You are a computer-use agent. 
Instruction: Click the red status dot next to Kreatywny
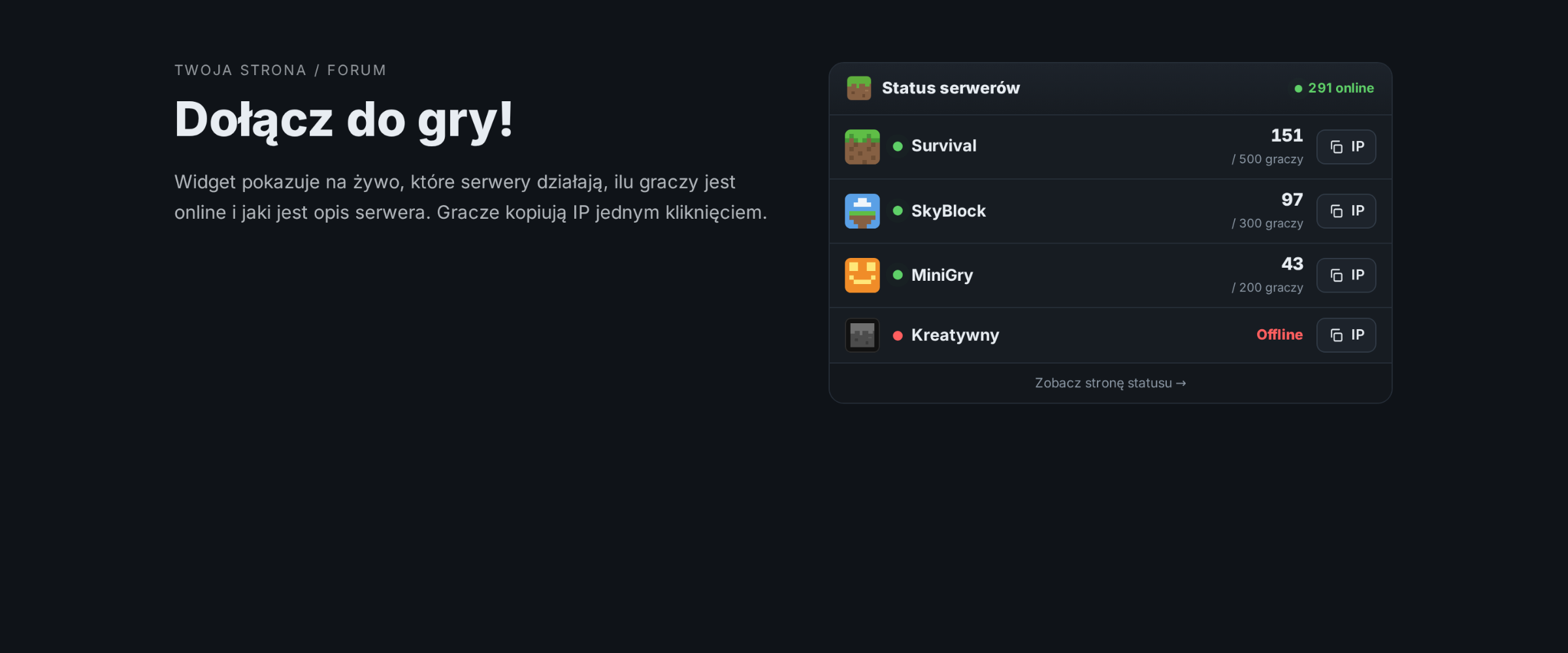click(x=898, y=335)
